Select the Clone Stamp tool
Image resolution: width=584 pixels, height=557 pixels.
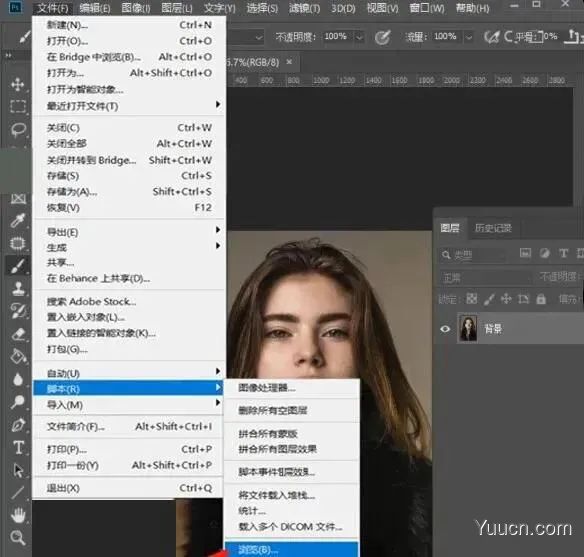click(18, 288)
